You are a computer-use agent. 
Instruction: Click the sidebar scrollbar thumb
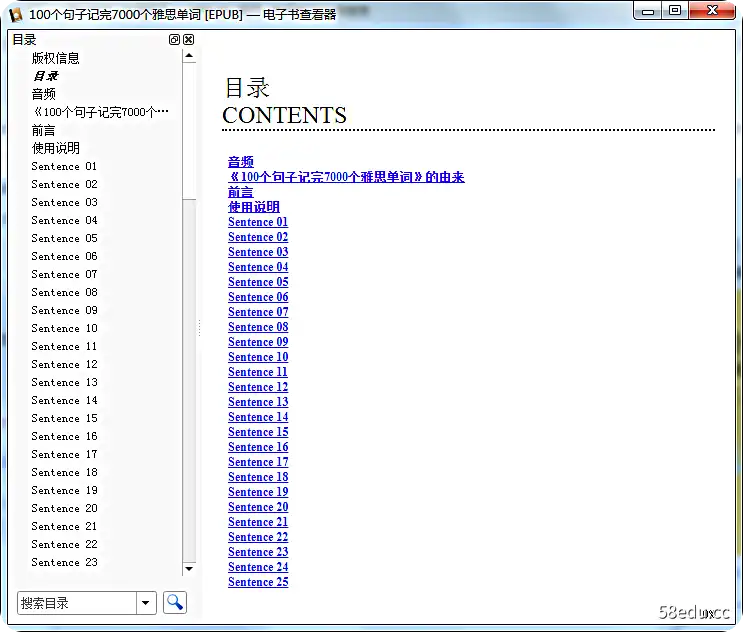189,131
